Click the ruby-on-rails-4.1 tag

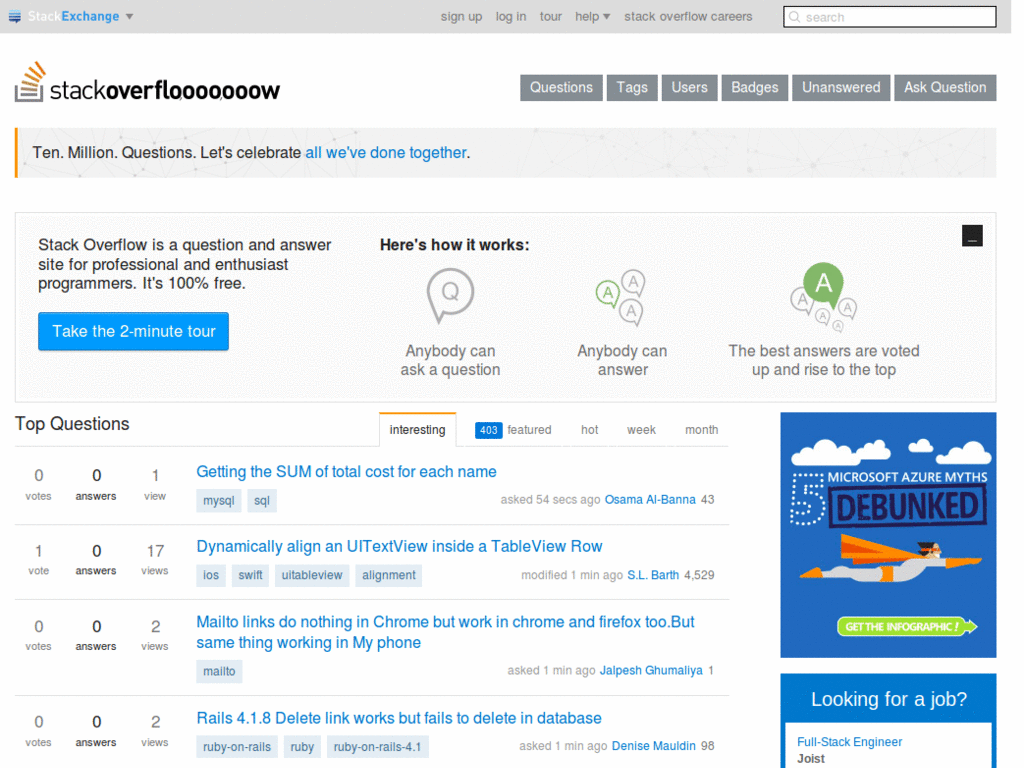pyautogui.click(x=377, y=747)
